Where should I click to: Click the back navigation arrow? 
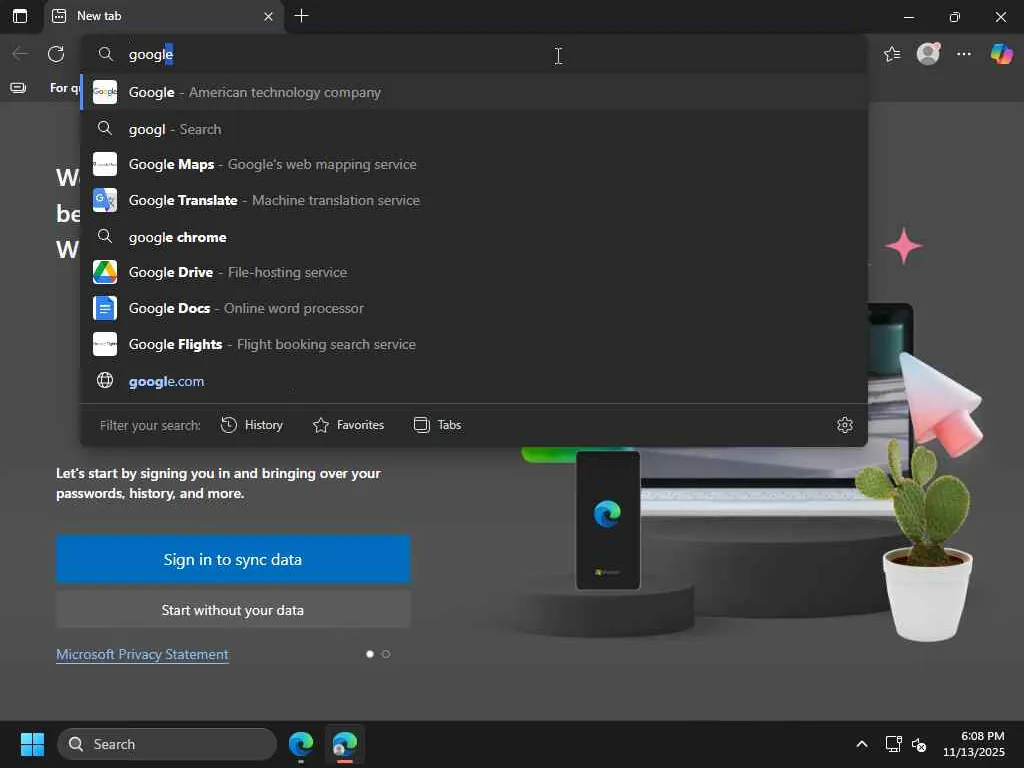20,54
